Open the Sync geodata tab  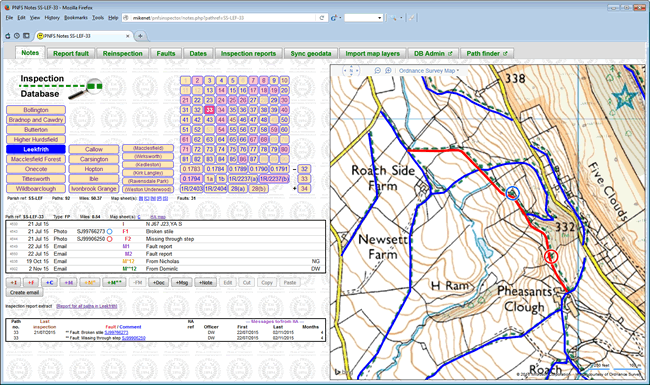click(x=311, y=53)
